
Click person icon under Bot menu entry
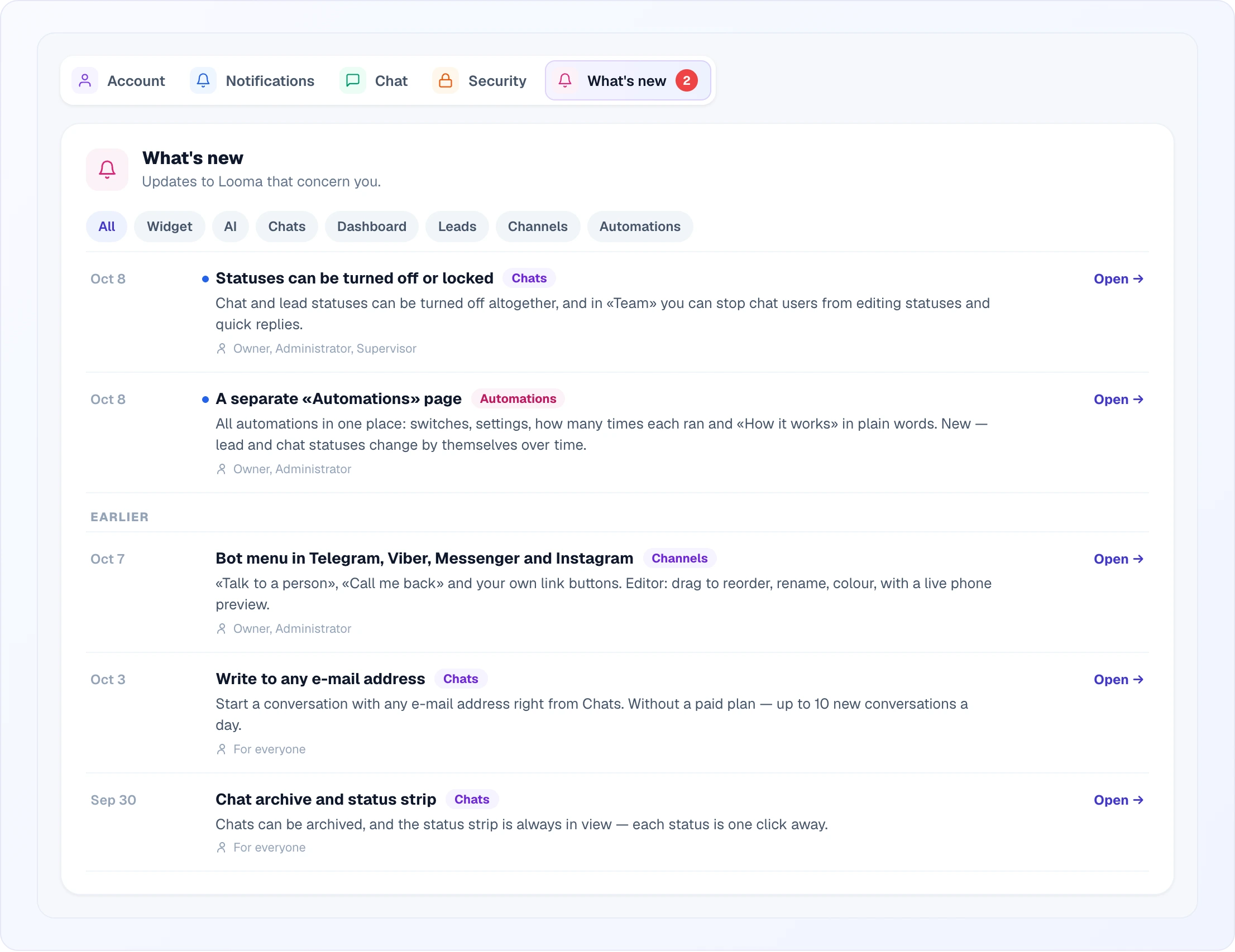pos(222,629)
